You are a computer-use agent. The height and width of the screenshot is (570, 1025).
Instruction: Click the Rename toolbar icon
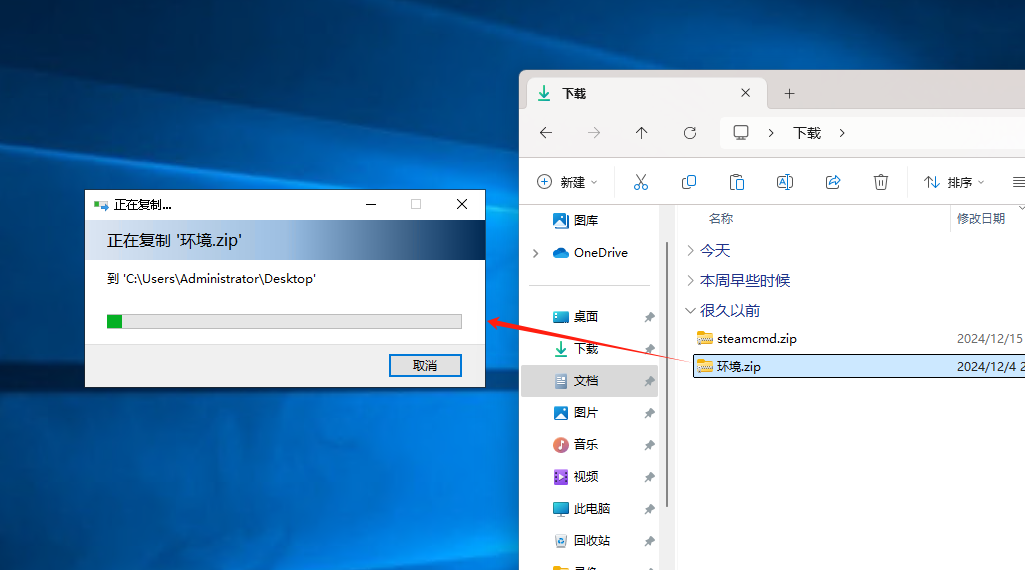[784, 182]
